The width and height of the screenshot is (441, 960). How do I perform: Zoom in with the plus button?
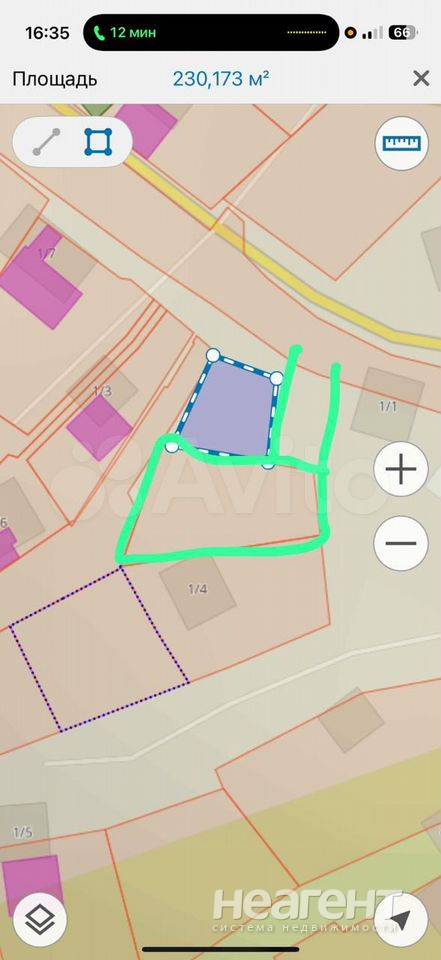click(401, 470)
